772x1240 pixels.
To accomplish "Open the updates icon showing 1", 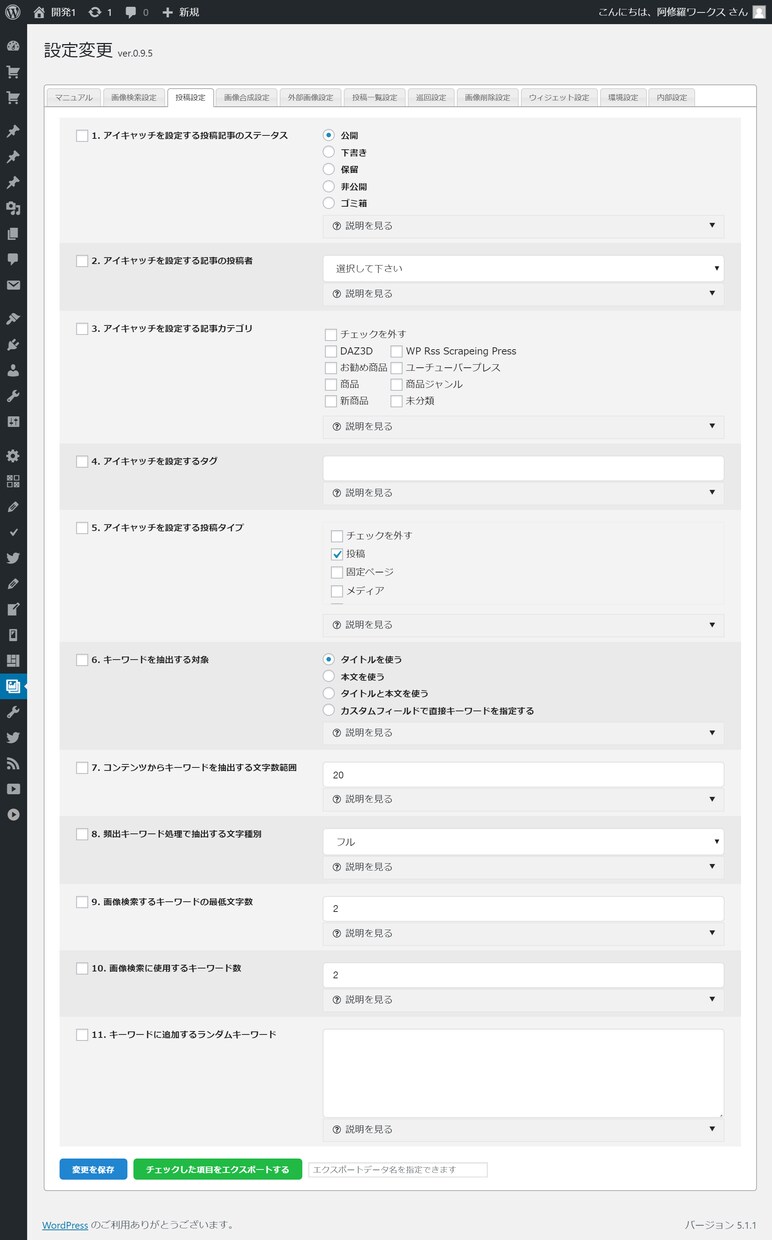I will (95, 12).
